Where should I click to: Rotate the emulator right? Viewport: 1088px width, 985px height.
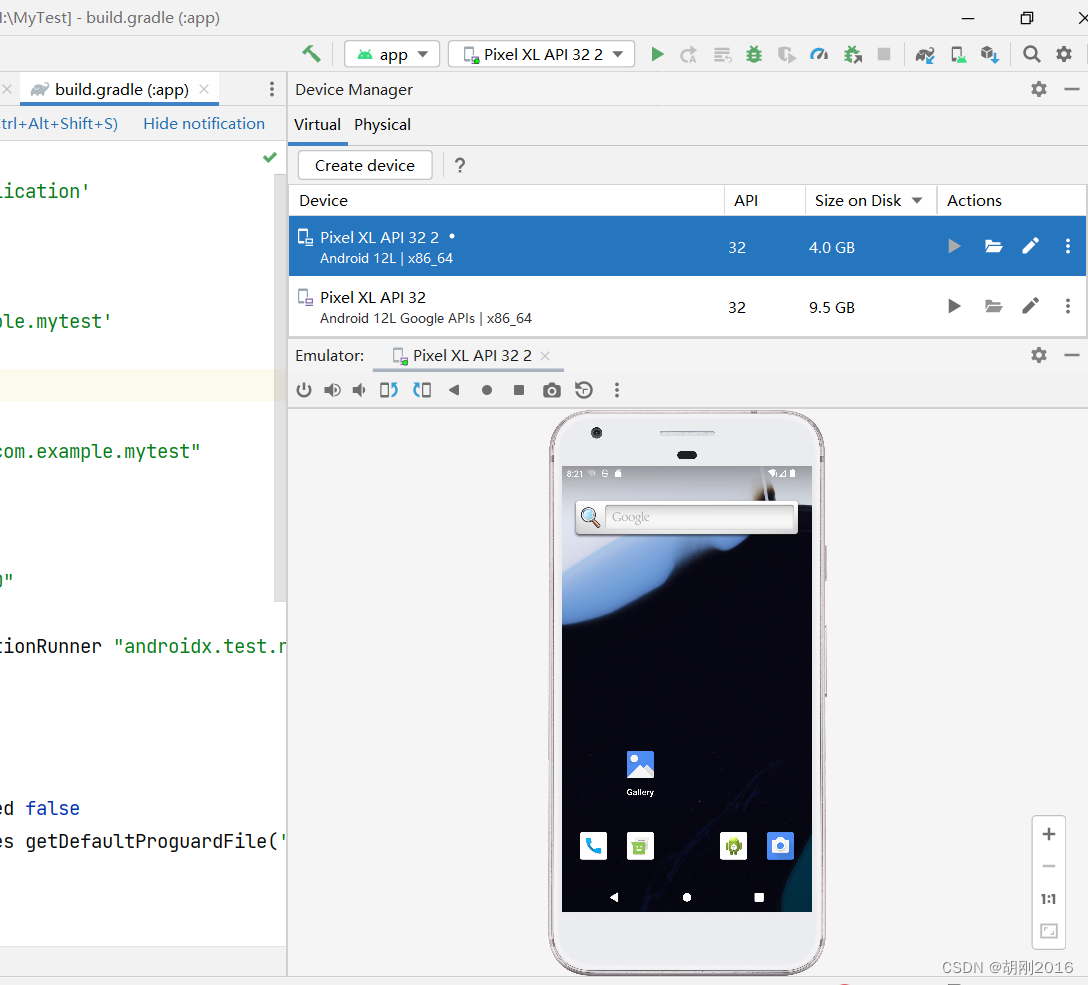click(421, 390)
